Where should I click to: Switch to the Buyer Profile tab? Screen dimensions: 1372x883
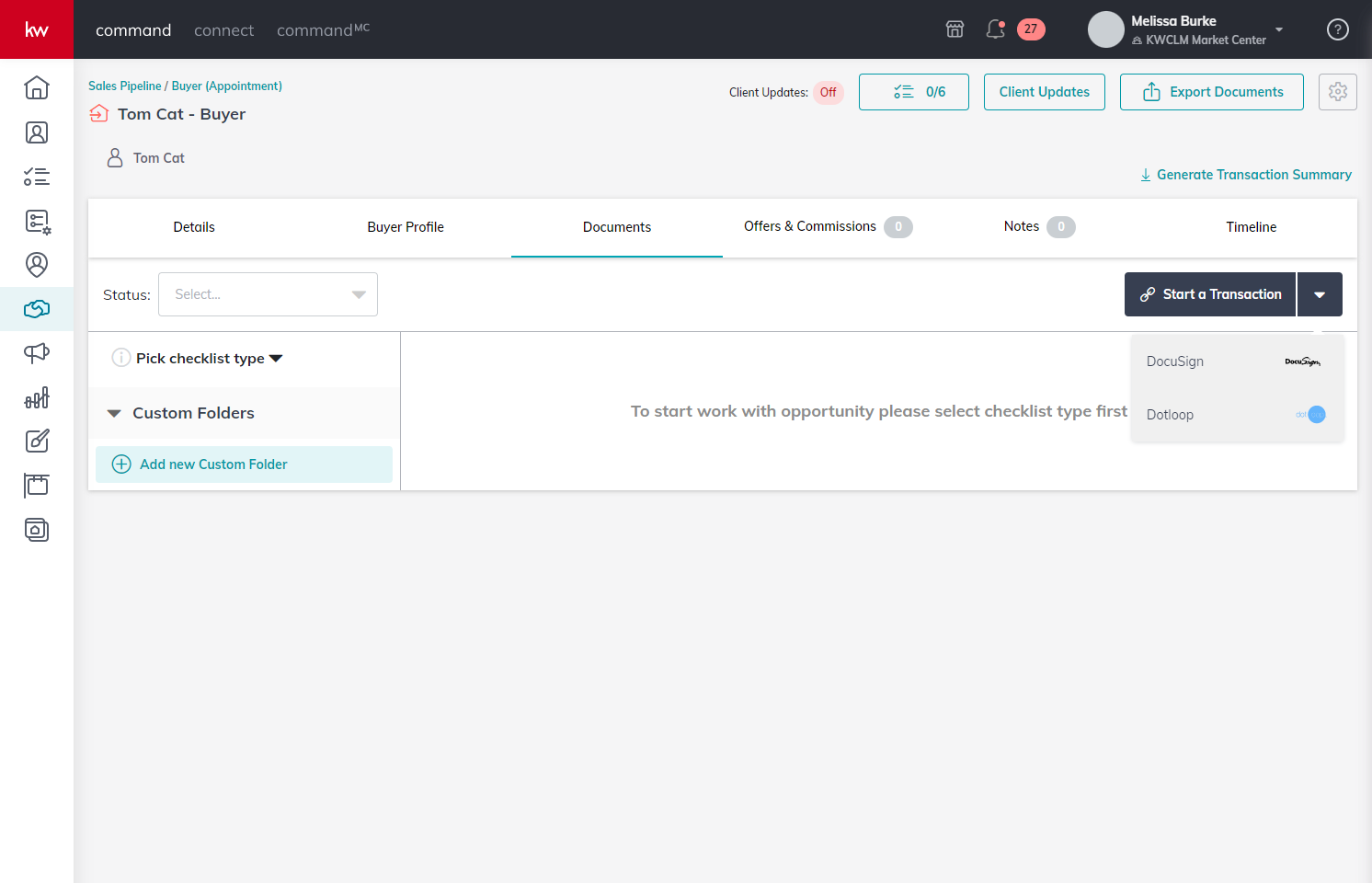point(406,227)
